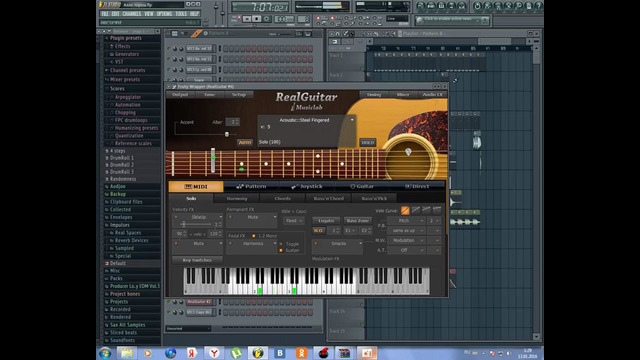The height and width of the screenshot is (360, 640).
Task: Open the Direct tab
Action: point(417,187)
